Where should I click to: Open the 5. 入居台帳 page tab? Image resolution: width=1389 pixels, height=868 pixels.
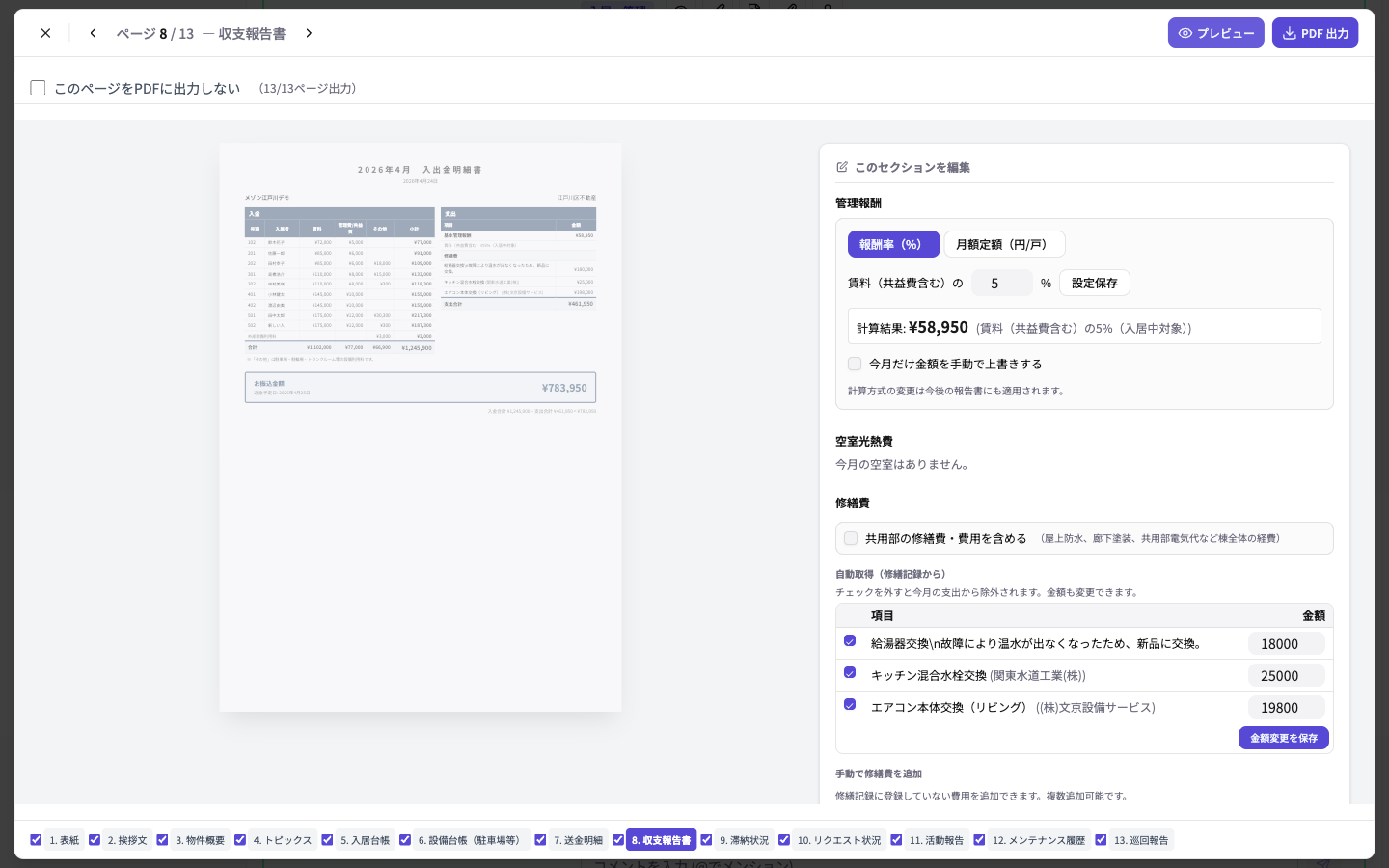[365, 840]
